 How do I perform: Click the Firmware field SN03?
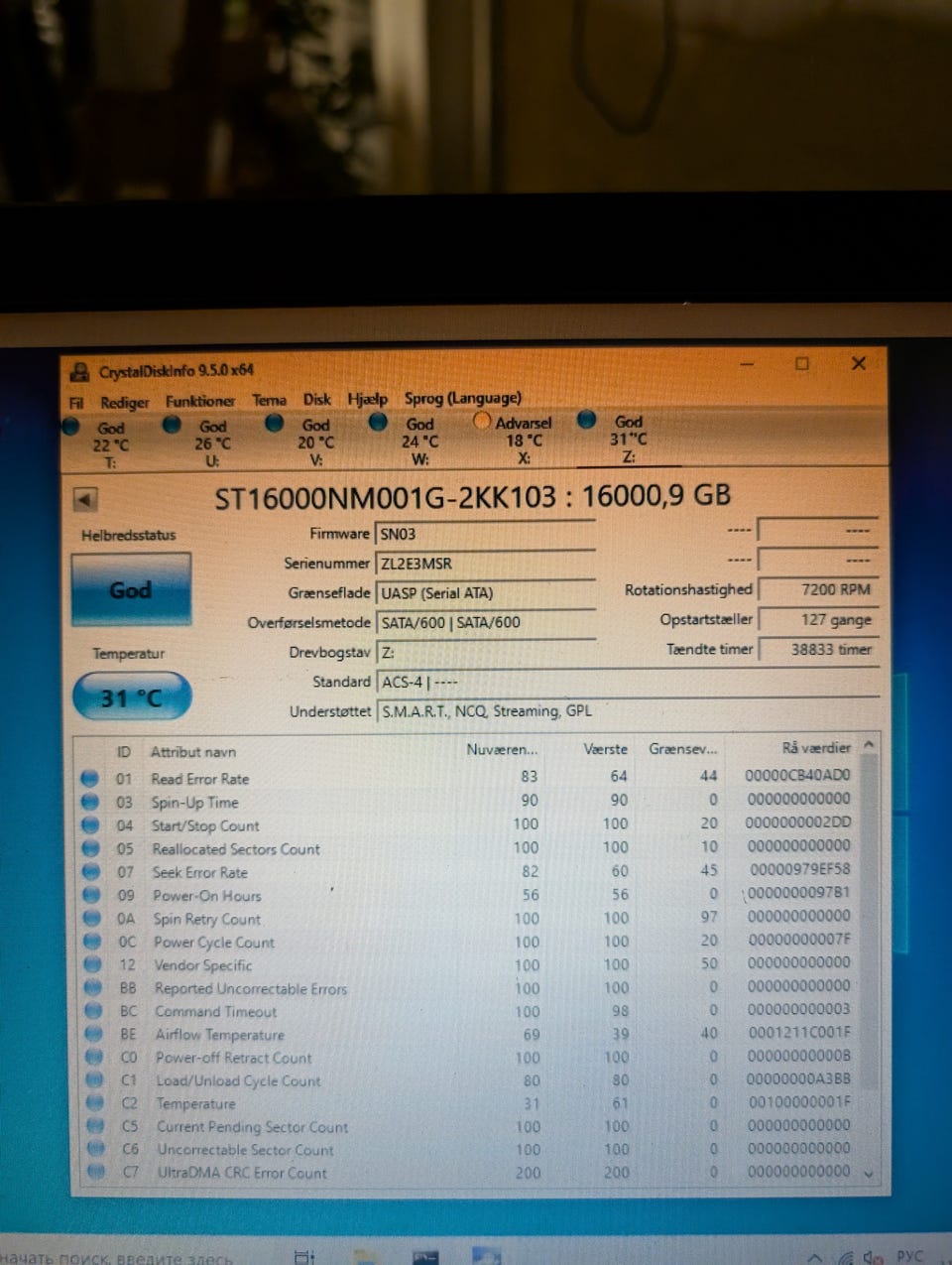pos(485,534)
